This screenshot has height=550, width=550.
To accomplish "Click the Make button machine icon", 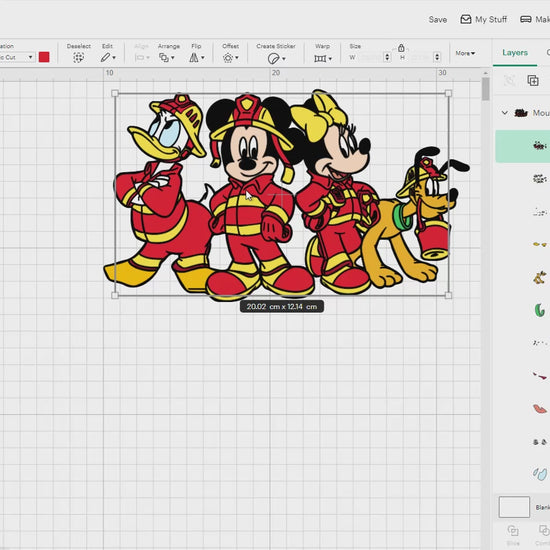I will click(x=525, y=19).
